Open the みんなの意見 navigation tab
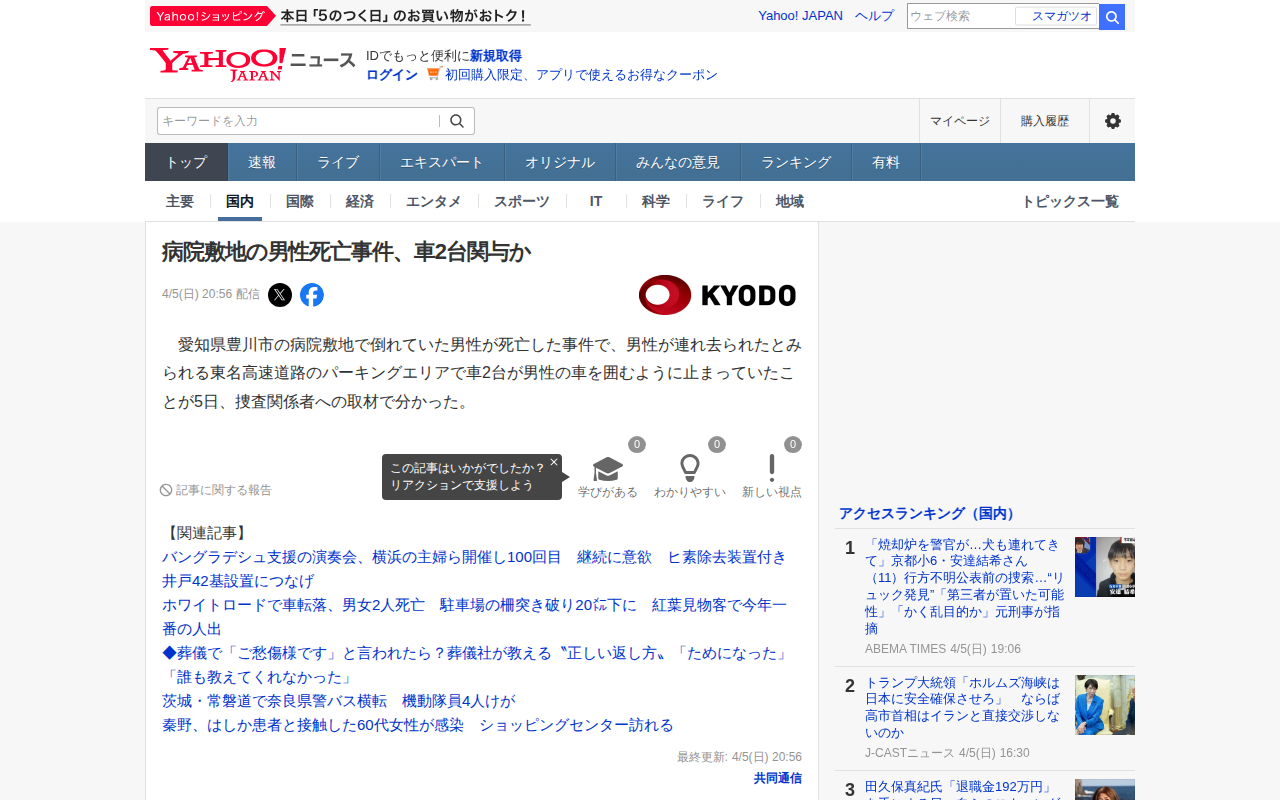Viewport: 1280px width, 800px height. [678, 162]
